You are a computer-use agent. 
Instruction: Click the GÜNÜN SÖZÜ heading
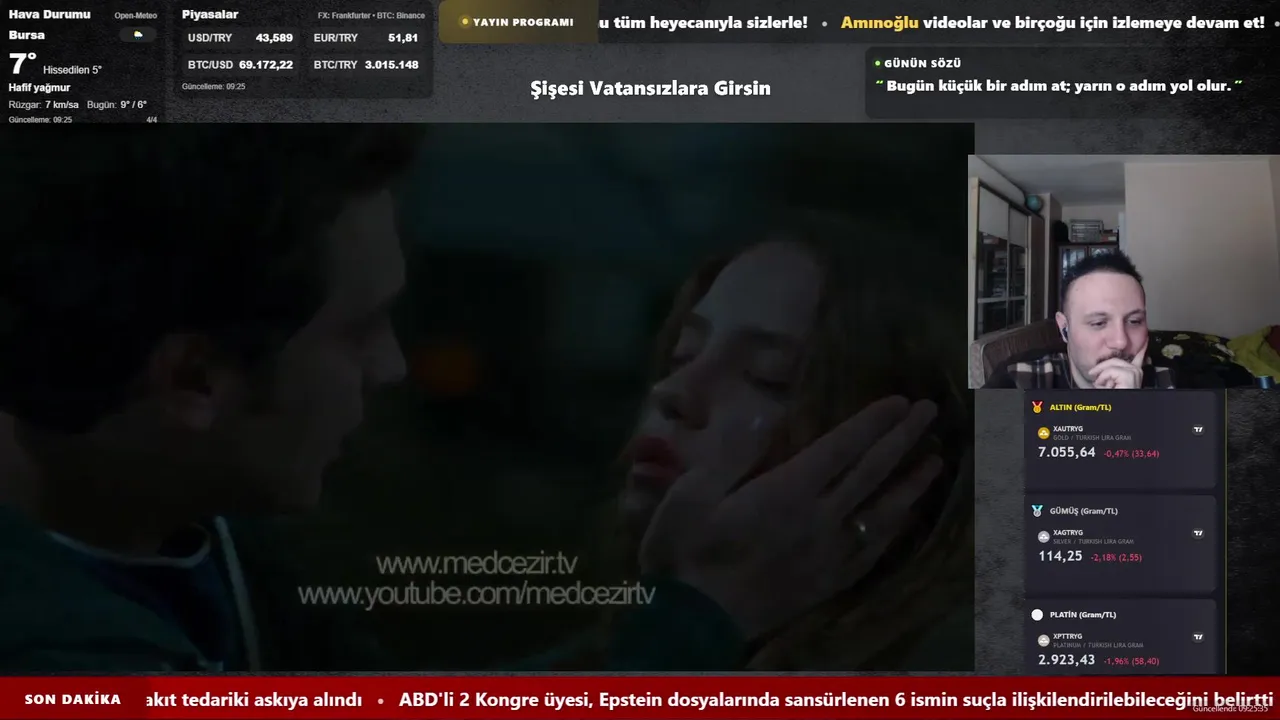(922, 63)
